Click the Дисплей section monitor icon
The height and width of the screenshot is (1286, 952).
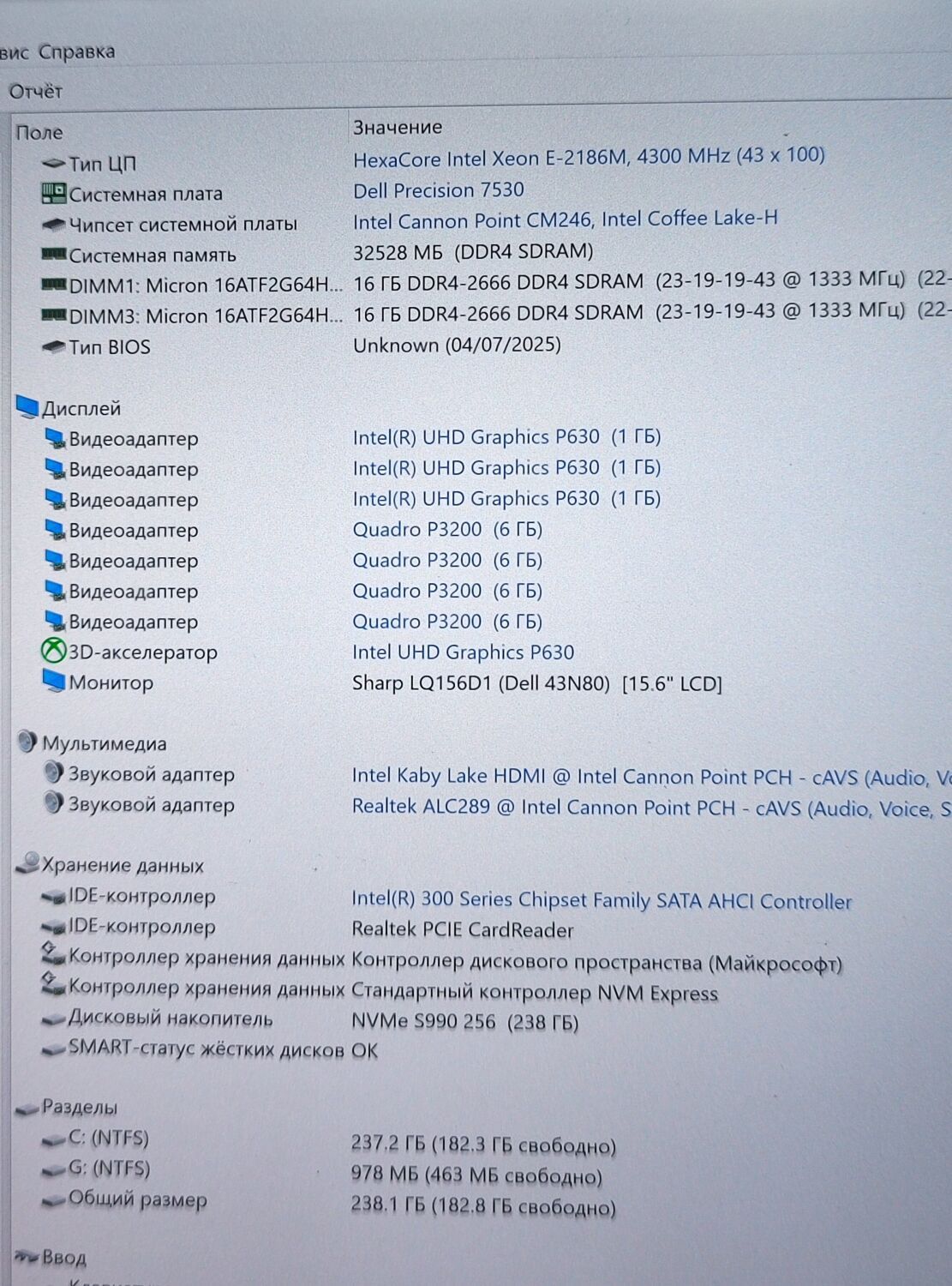tap(27, 407)
